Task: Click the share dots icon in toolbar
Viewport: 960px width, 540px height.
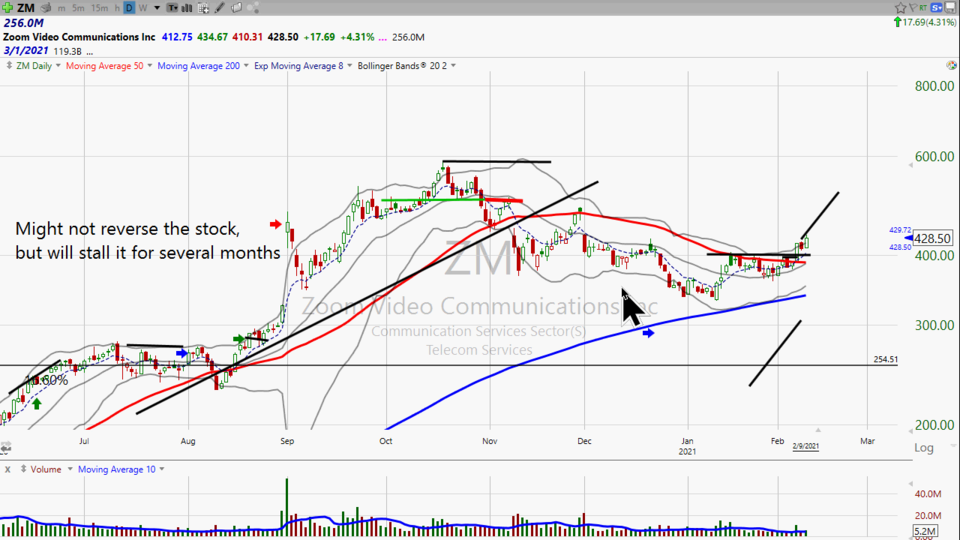Action: (x=253, y=8)
